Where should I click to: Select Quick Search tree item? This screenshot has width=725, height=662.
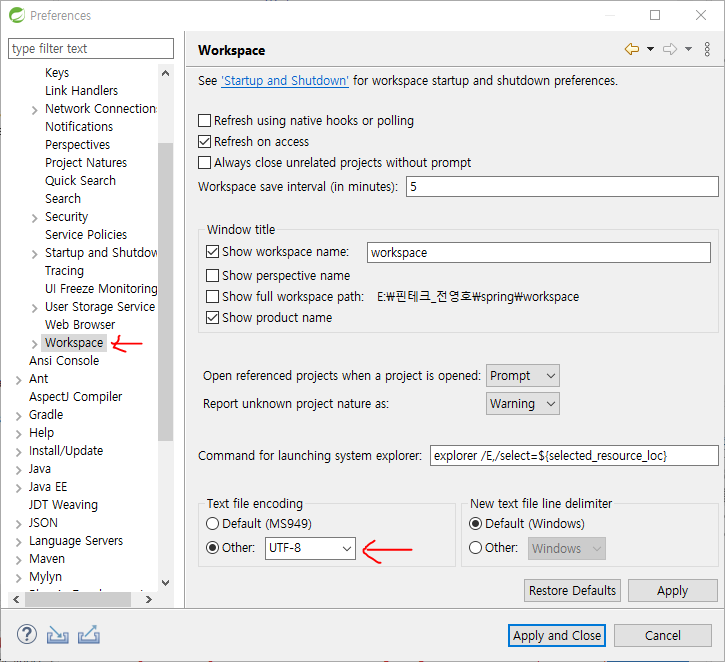pos(80,181)
